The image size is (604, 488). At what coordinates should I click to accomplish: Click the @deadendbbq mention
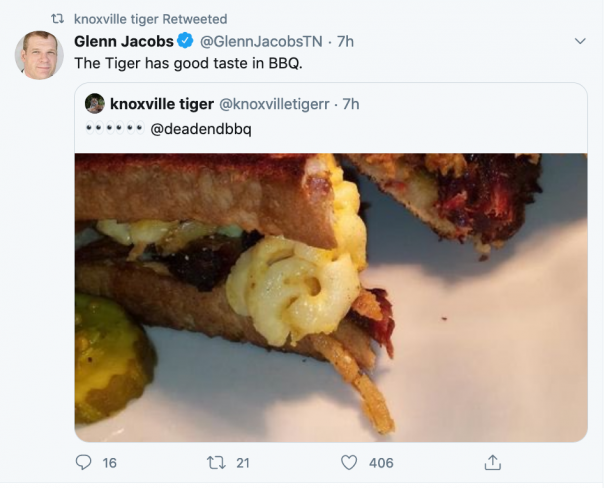pyautogui.click(x=201, y=129)
